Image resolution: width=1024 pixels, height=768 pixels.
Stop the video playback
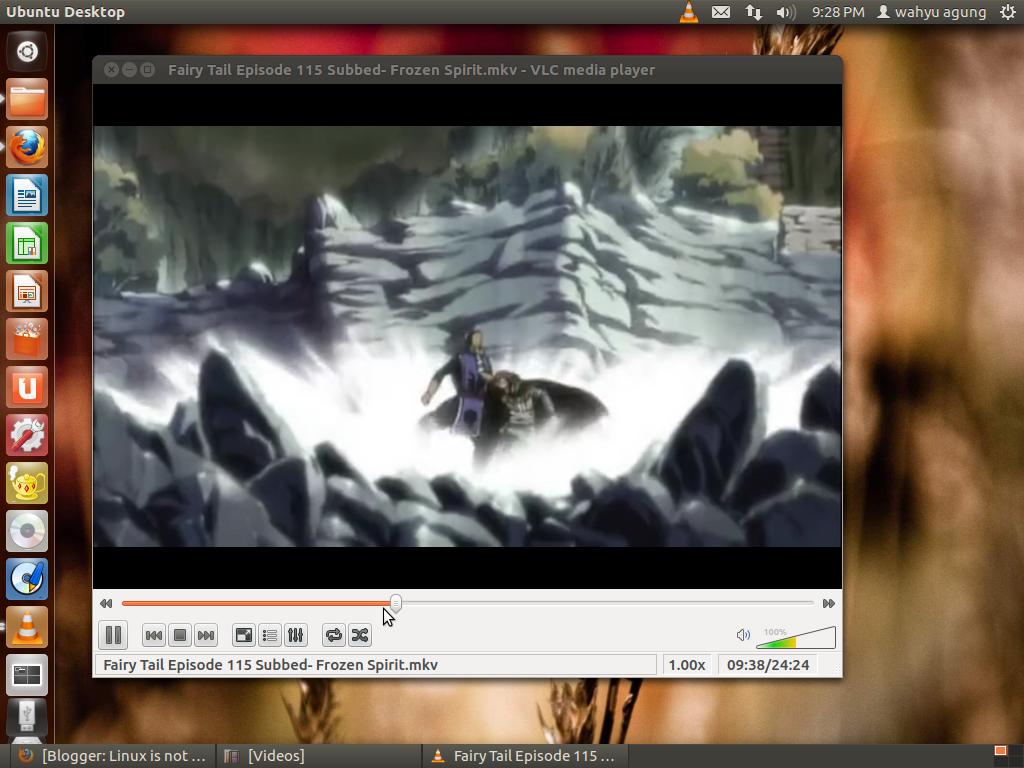180,635
